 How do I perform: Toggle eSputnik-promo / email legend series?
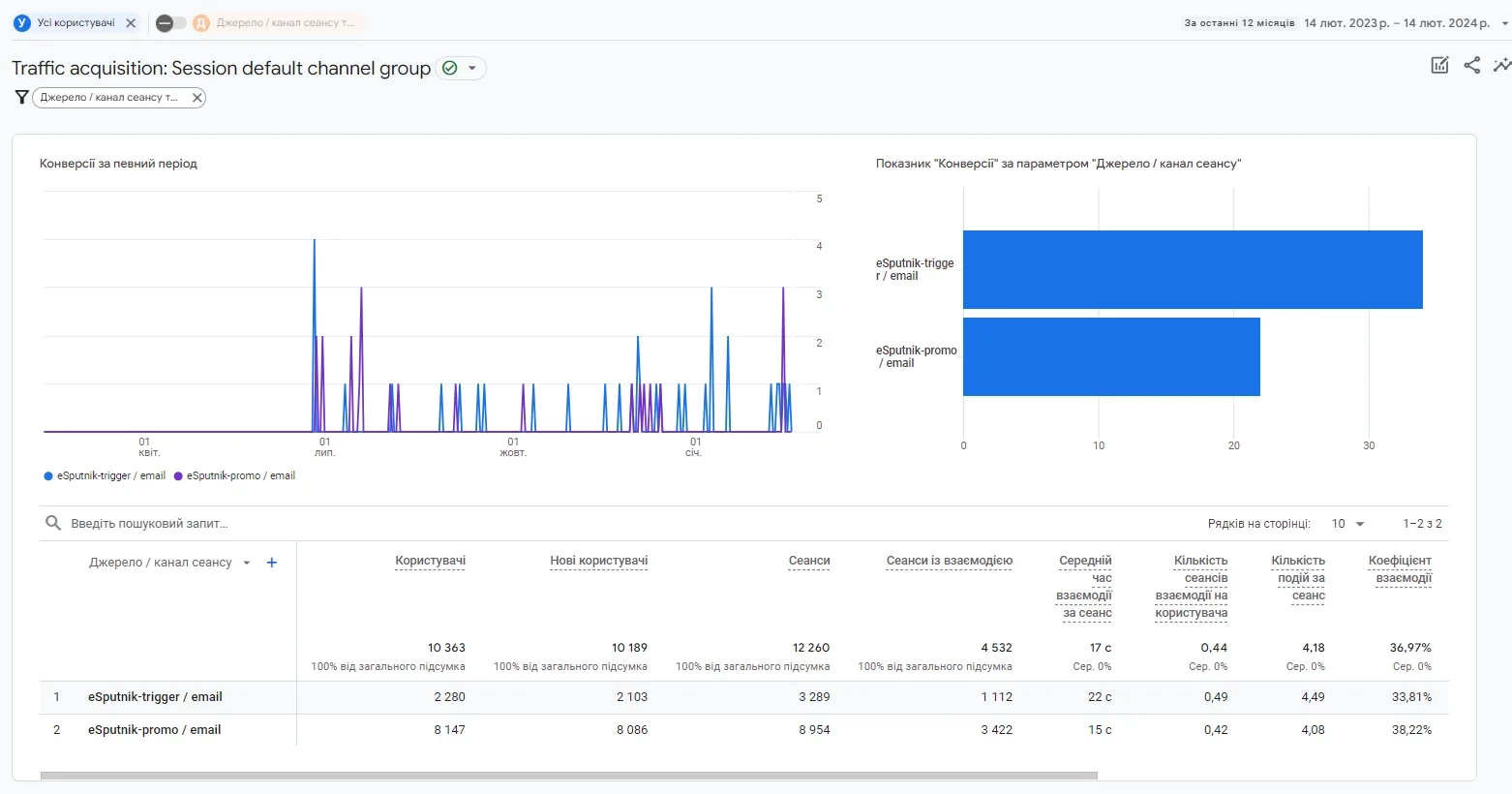234,476
